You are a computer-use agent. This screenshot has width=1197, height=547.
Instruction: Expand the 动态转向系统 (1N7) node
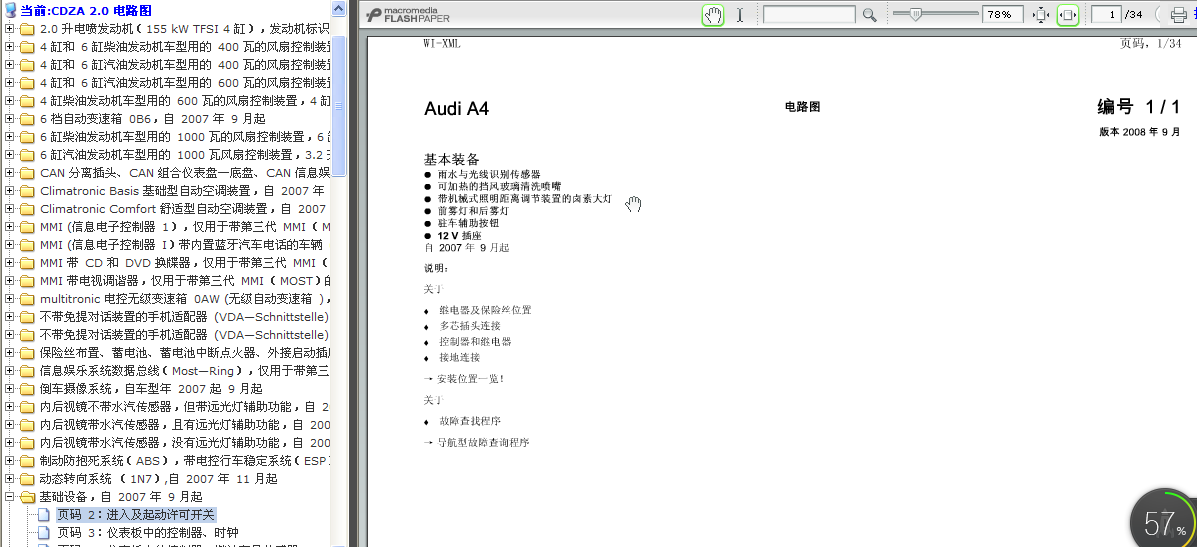[x=9, y=479]
